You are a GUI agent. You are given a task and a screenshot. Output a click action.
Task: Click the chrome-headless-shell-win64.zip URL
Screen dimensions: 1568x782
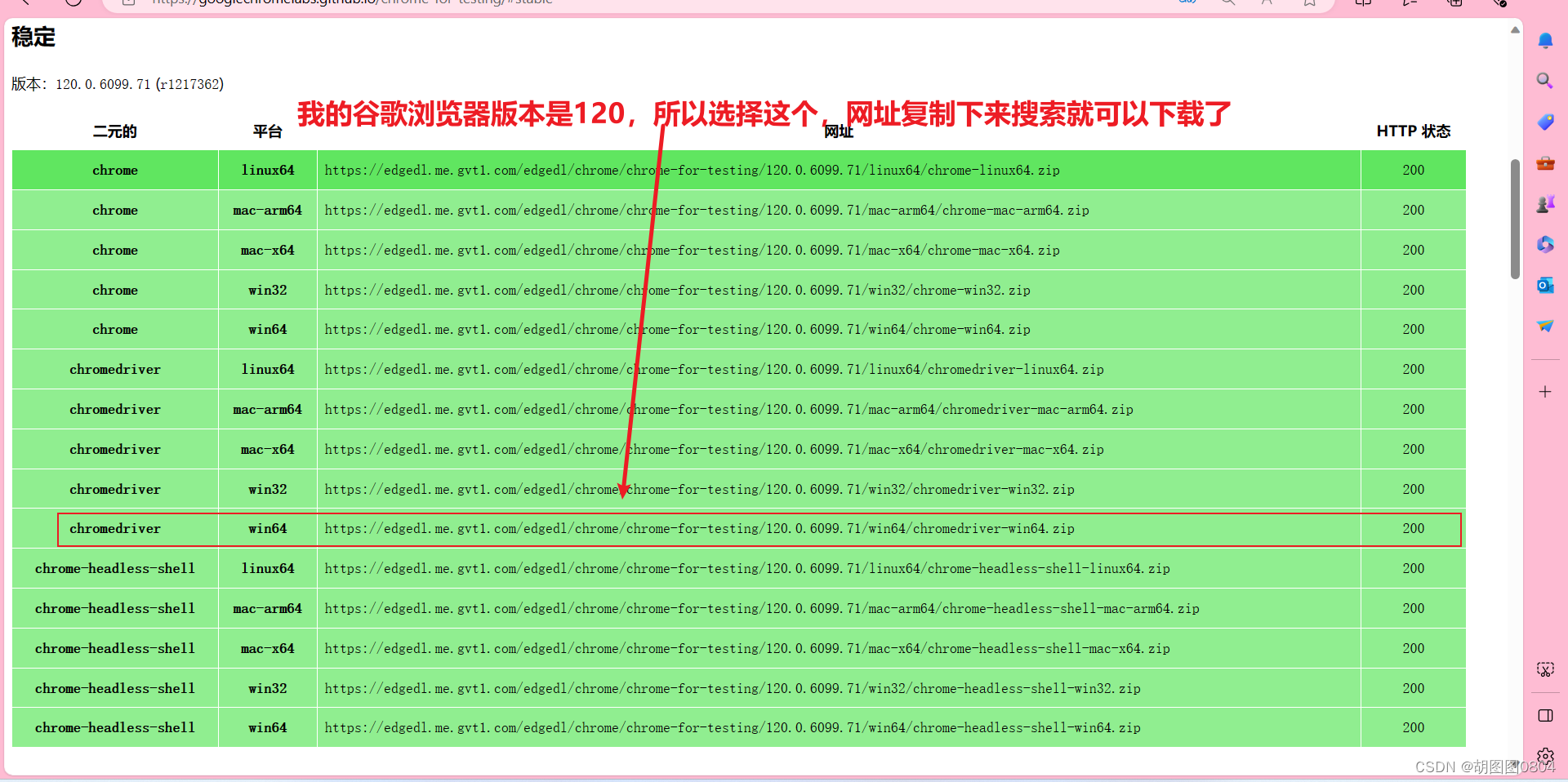733,728
